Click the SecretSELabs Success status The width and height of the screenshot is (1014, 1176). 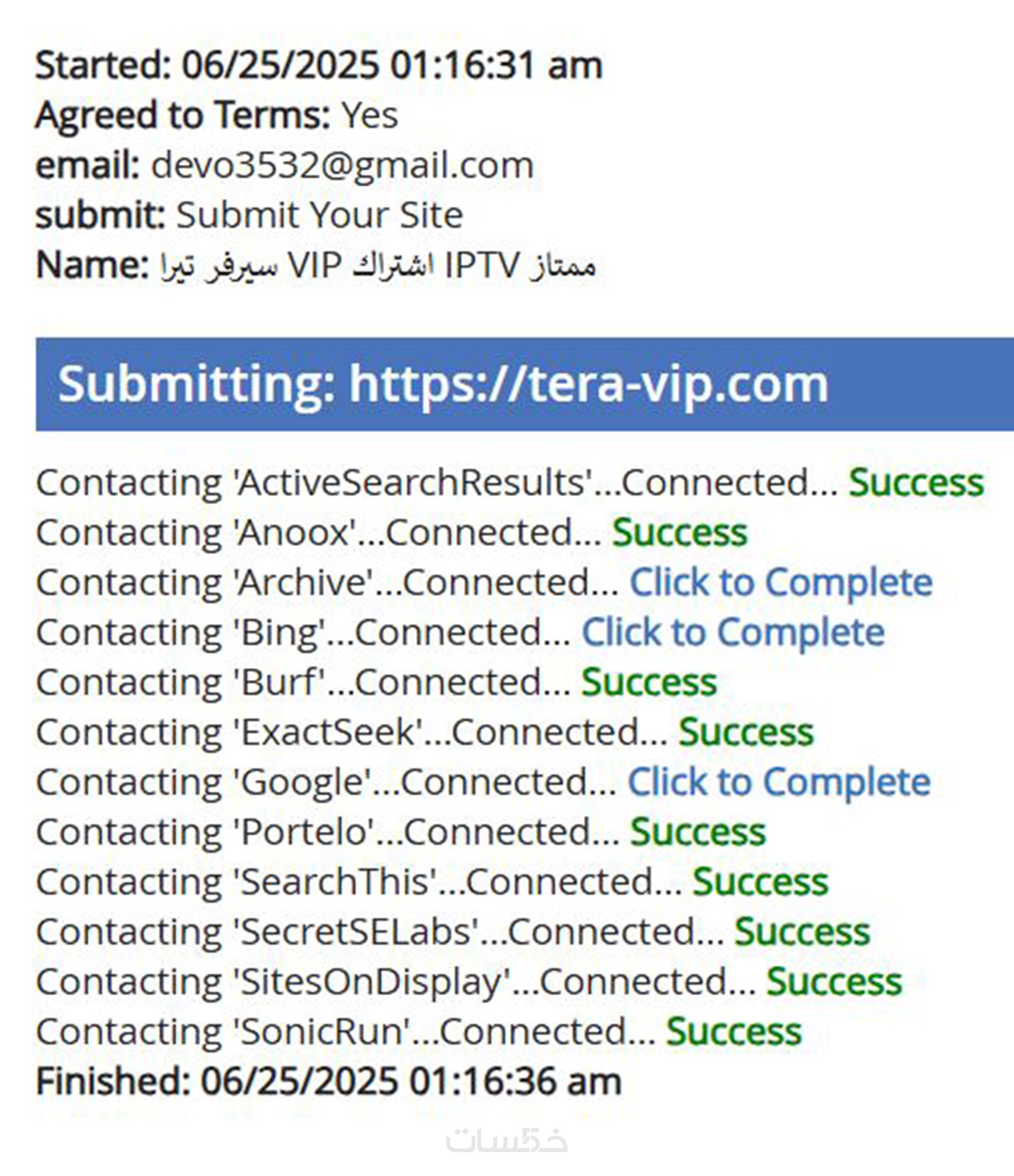click(x=802, y=932)
